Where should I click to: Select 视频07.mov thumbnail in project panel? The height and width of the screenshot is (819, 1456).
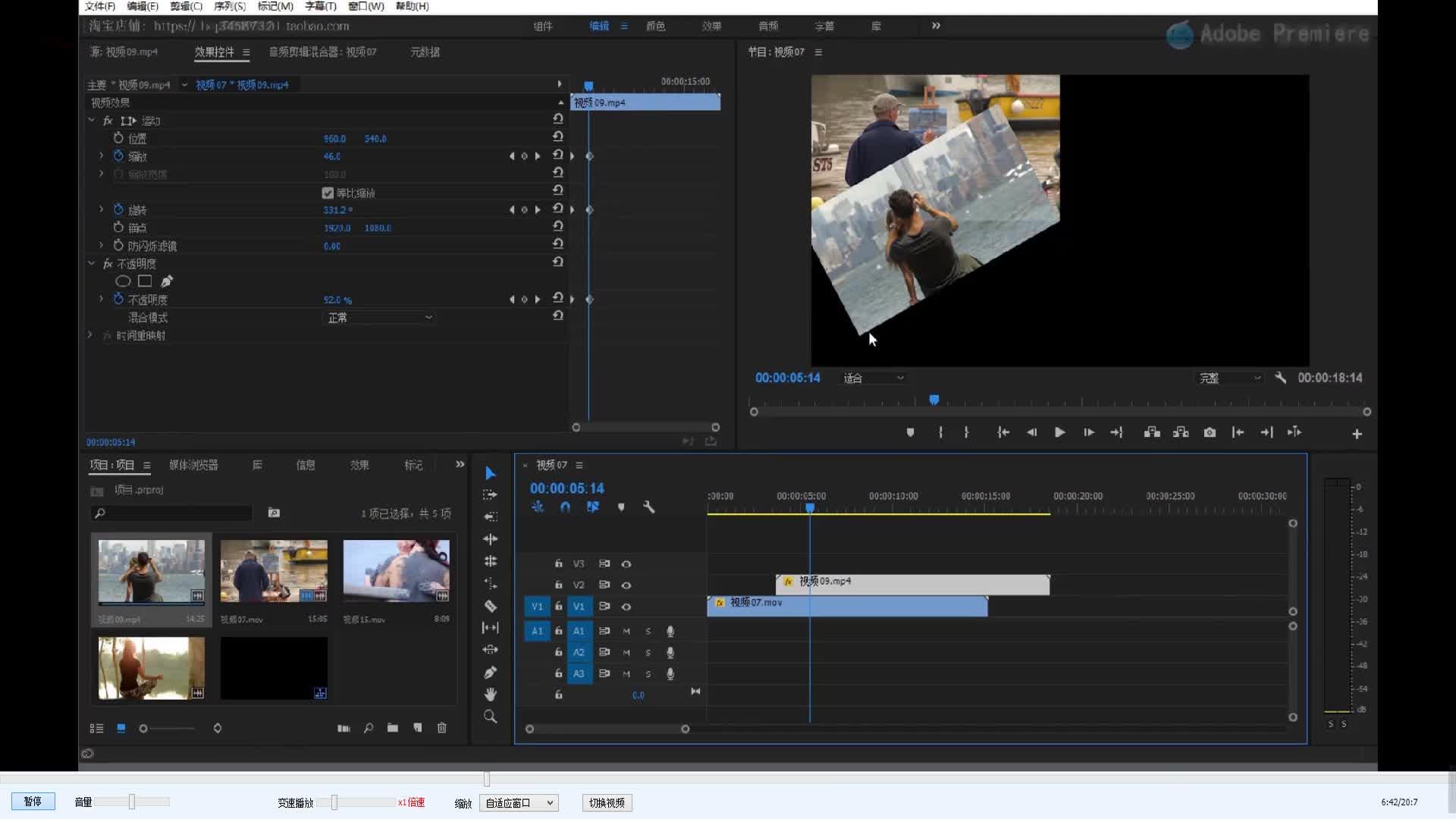[x=274, y=572]
